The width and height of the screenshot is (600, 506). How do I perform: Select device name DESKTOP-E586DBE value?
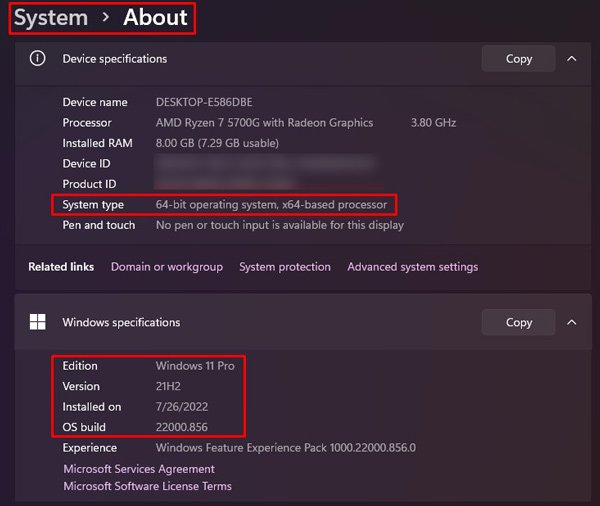pos(204,102)
